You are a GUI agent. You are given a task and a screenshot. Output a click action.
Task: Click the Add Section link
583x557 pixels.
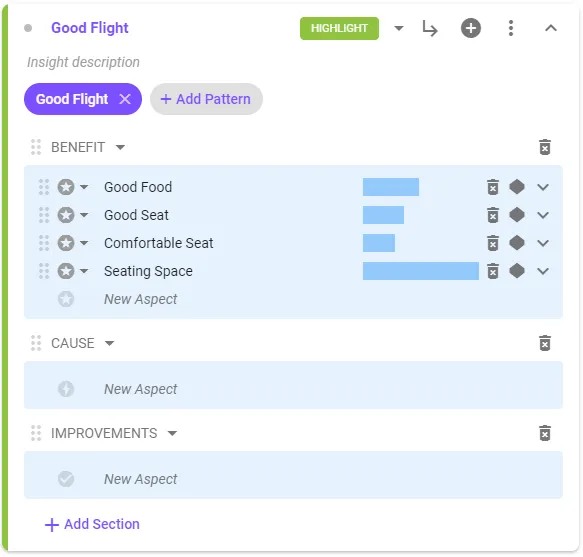92,524
